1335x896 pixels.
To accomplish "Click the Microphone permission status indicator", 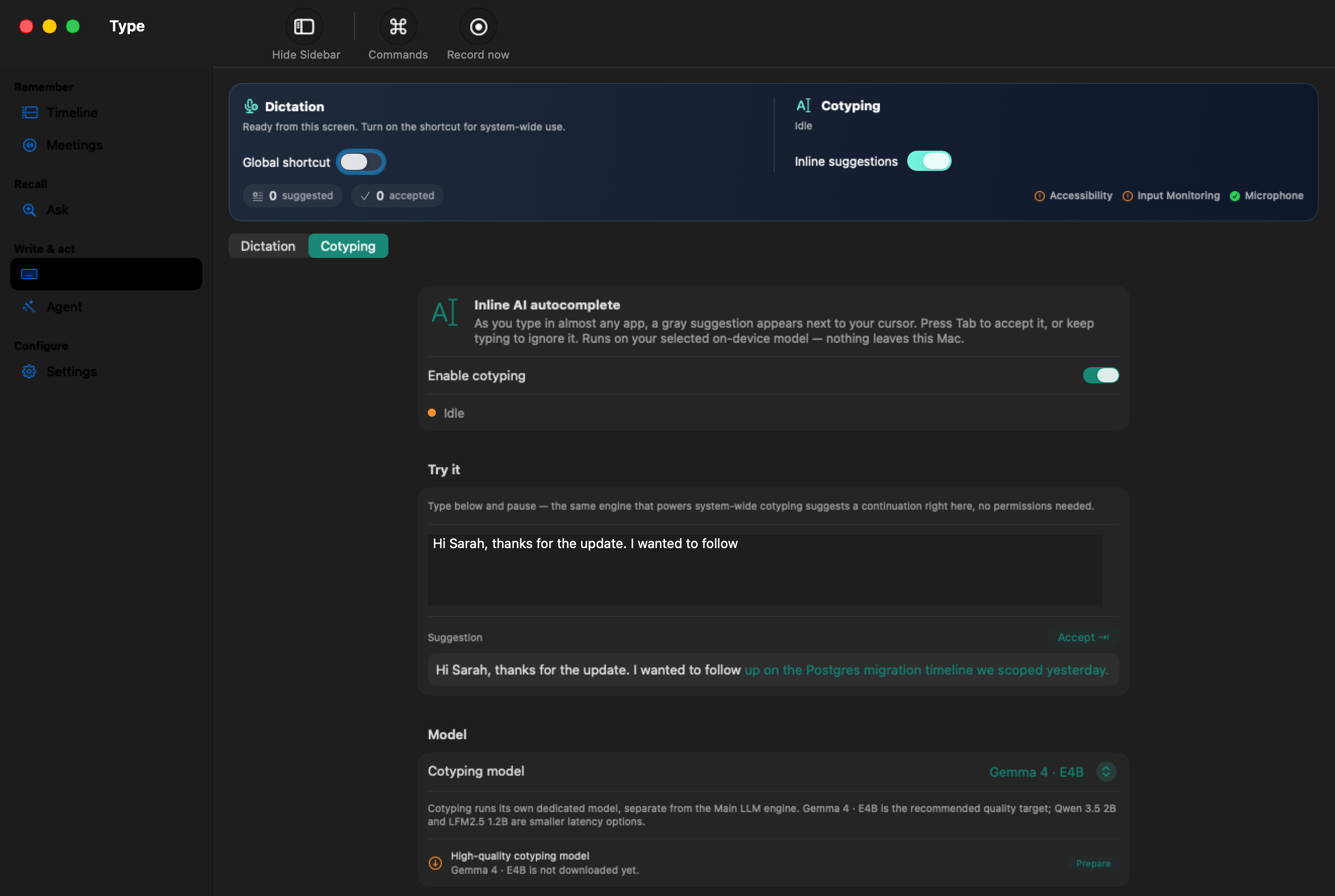I will (x=1266, y=196).
